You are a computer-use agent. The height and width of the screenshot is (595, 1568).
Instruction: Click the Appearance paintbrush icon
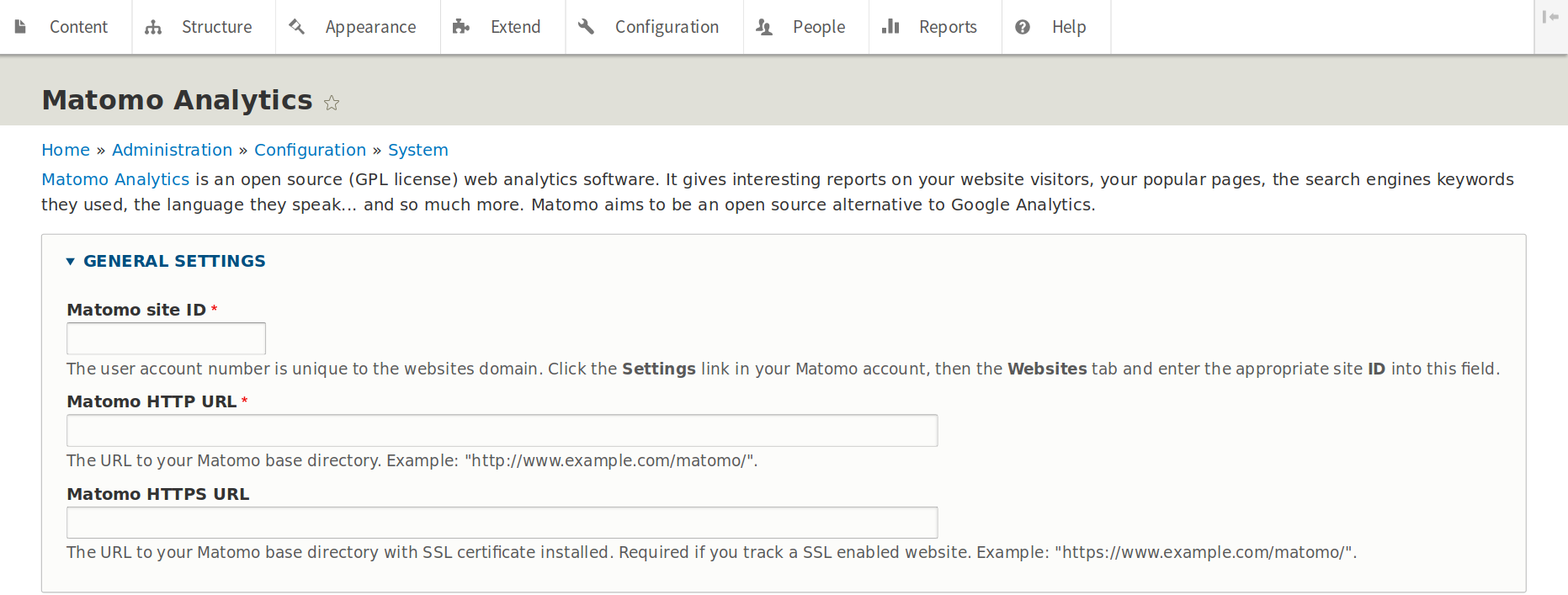296,27
